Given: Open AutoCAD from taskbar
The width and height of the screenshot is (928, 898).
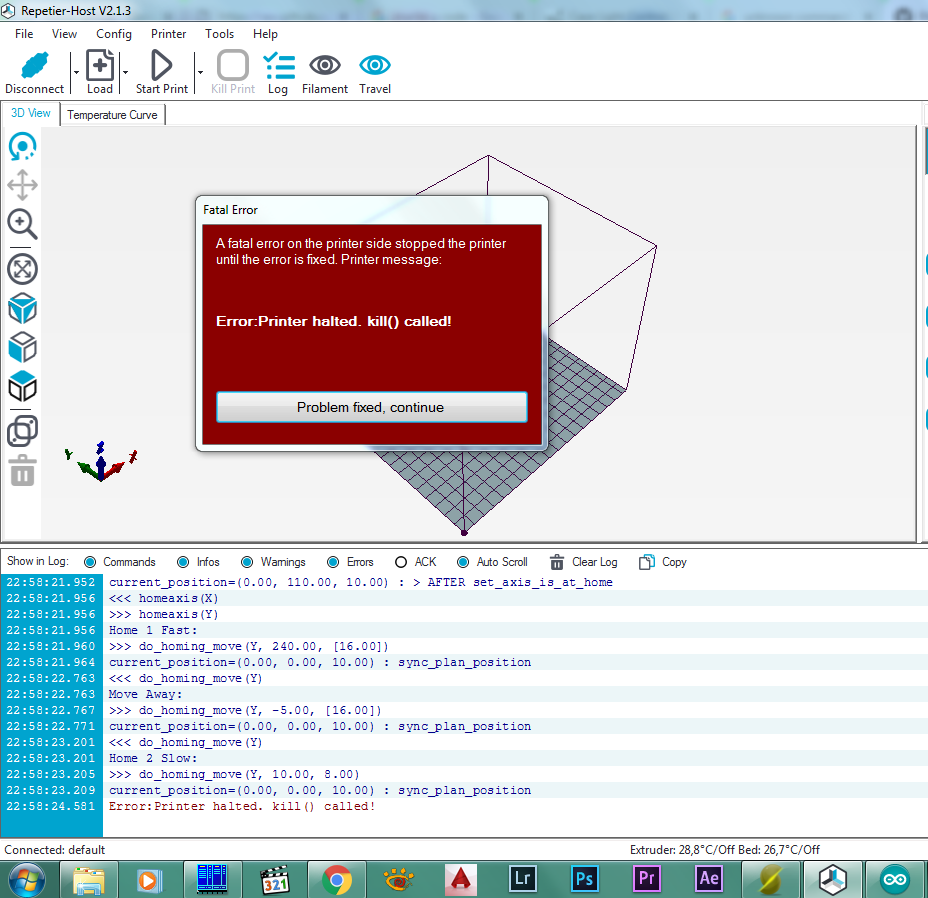Looking at the screenshot, I should tap(460, 880).
